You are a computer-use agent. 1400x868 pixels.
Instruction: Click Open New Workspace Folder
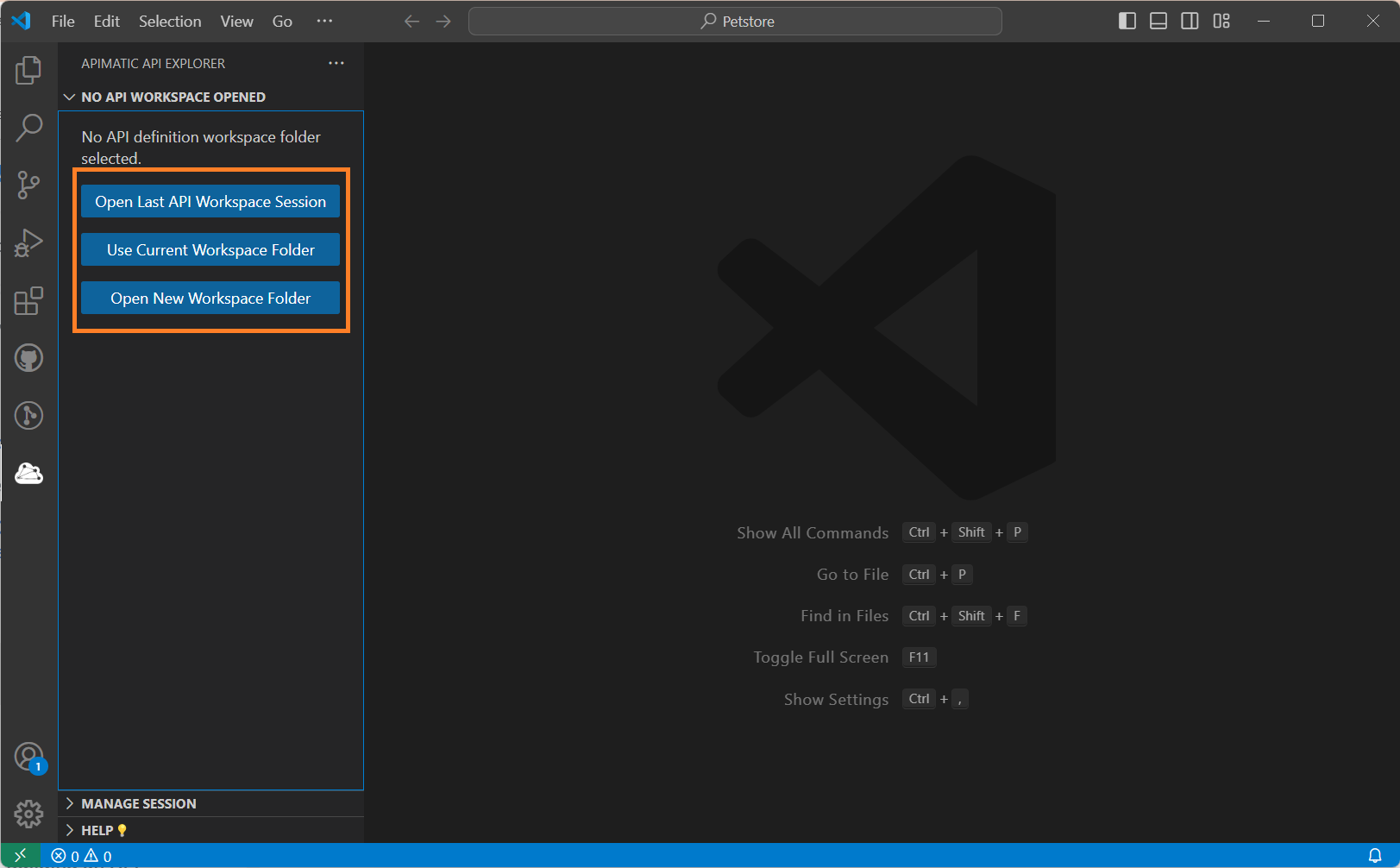pyautogui.click(x=210, y=298)
